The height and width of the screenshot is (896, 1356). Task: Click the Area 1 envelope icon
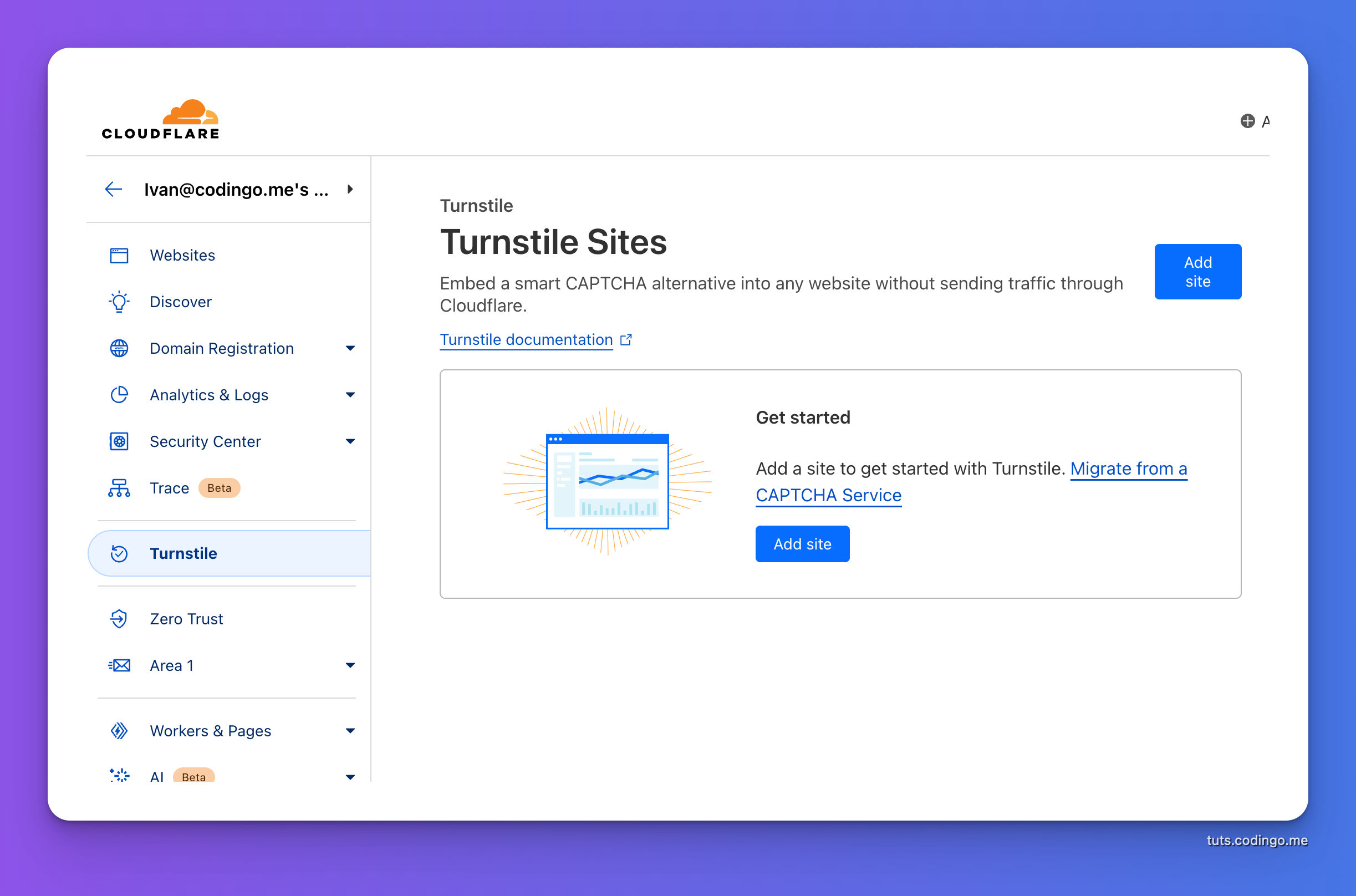pos(119,666)
